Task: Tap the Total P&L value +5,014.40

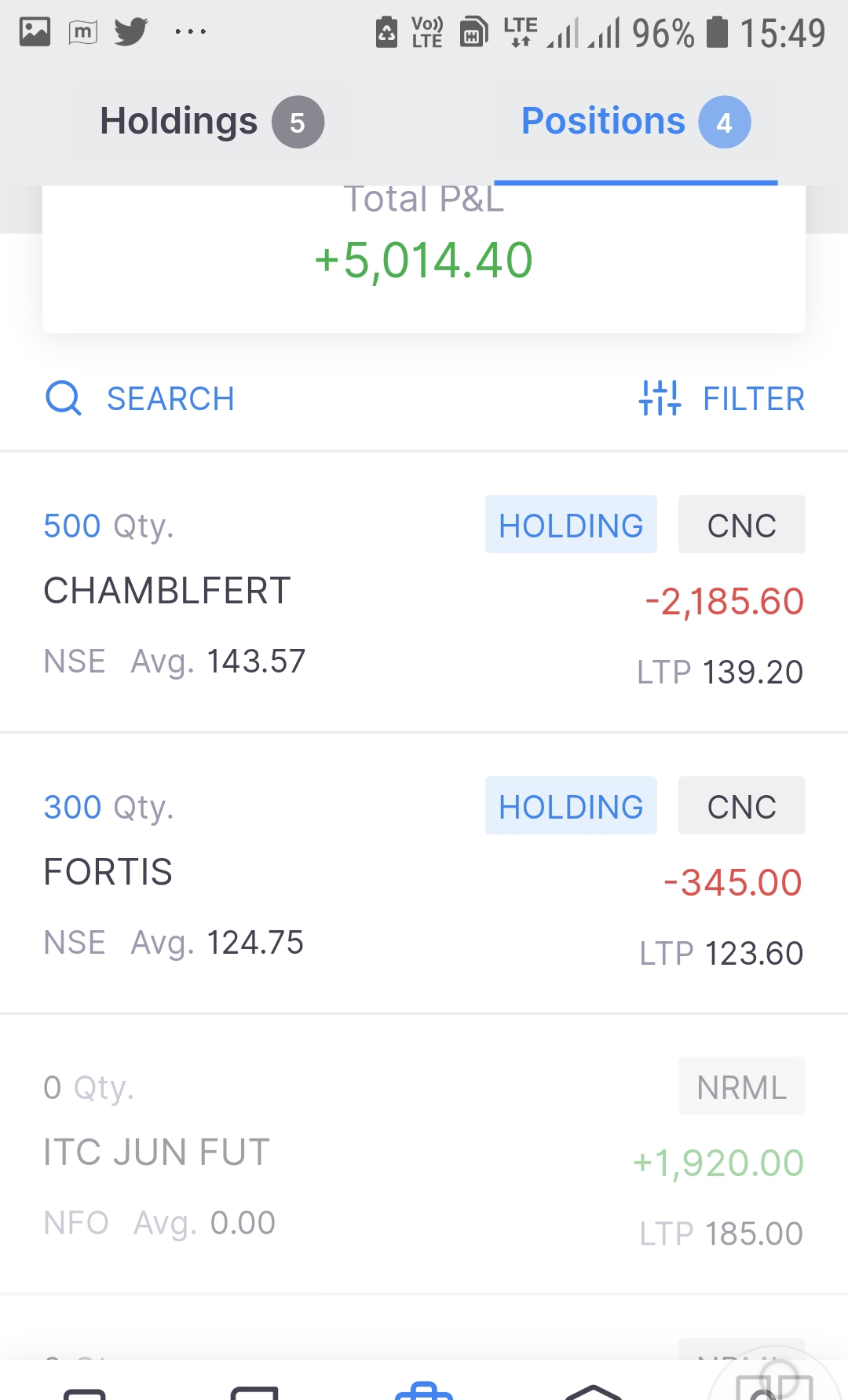Action: pos(423,260)
